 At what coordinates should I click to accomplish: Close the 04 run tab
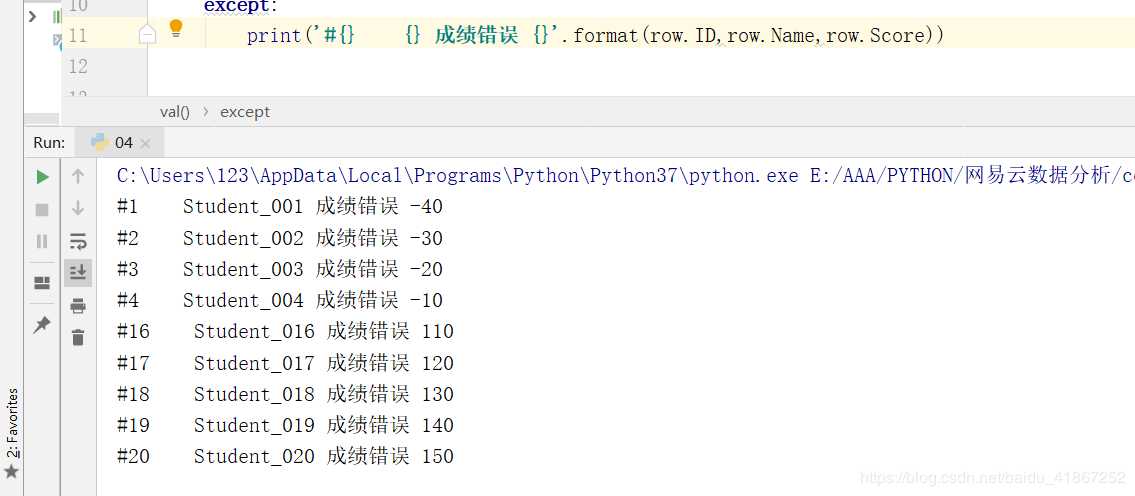tap(145, 143)
